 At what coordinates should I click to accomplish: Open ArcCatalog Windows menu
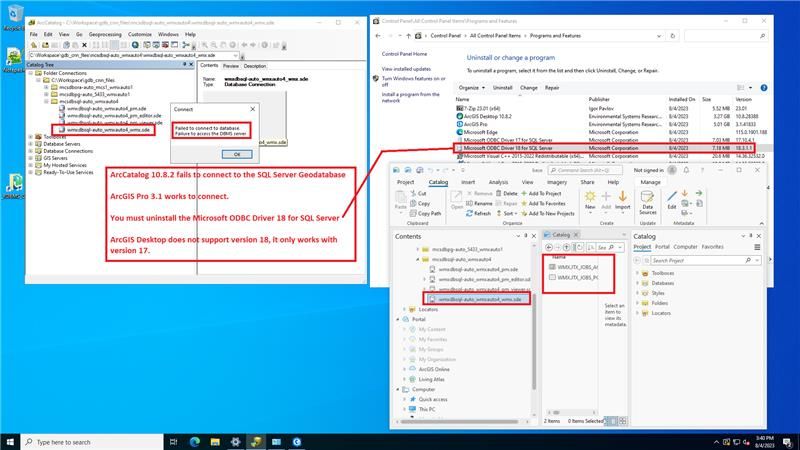(168, 34)
